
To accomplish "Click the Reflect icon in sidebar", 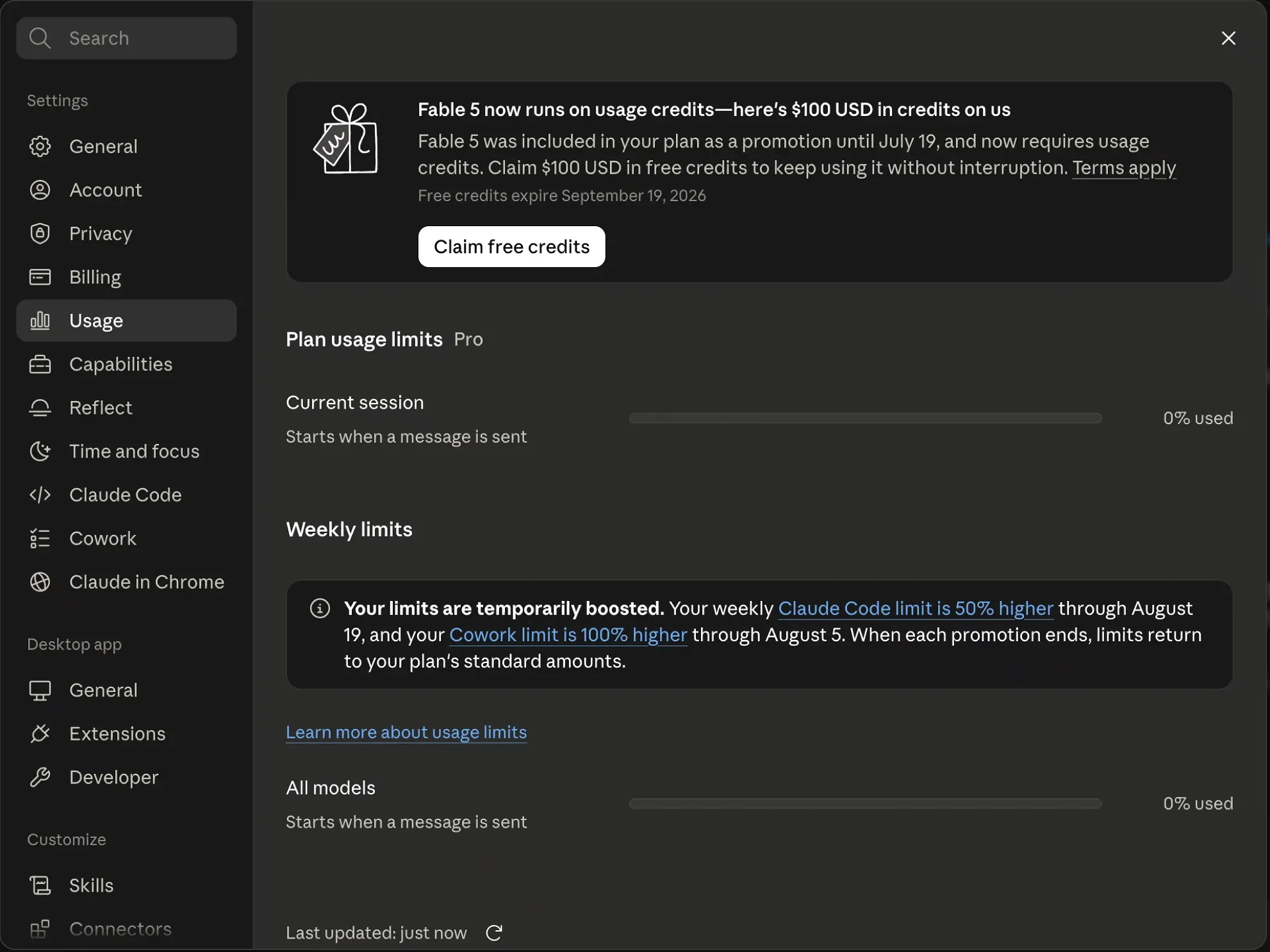I will pyautogui.click(x=40, y=407).
